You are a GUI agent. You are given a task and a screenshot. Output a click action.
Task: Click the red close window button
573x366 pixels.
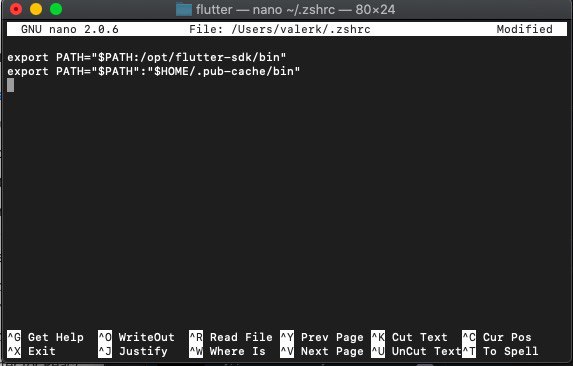pos(16,9)
